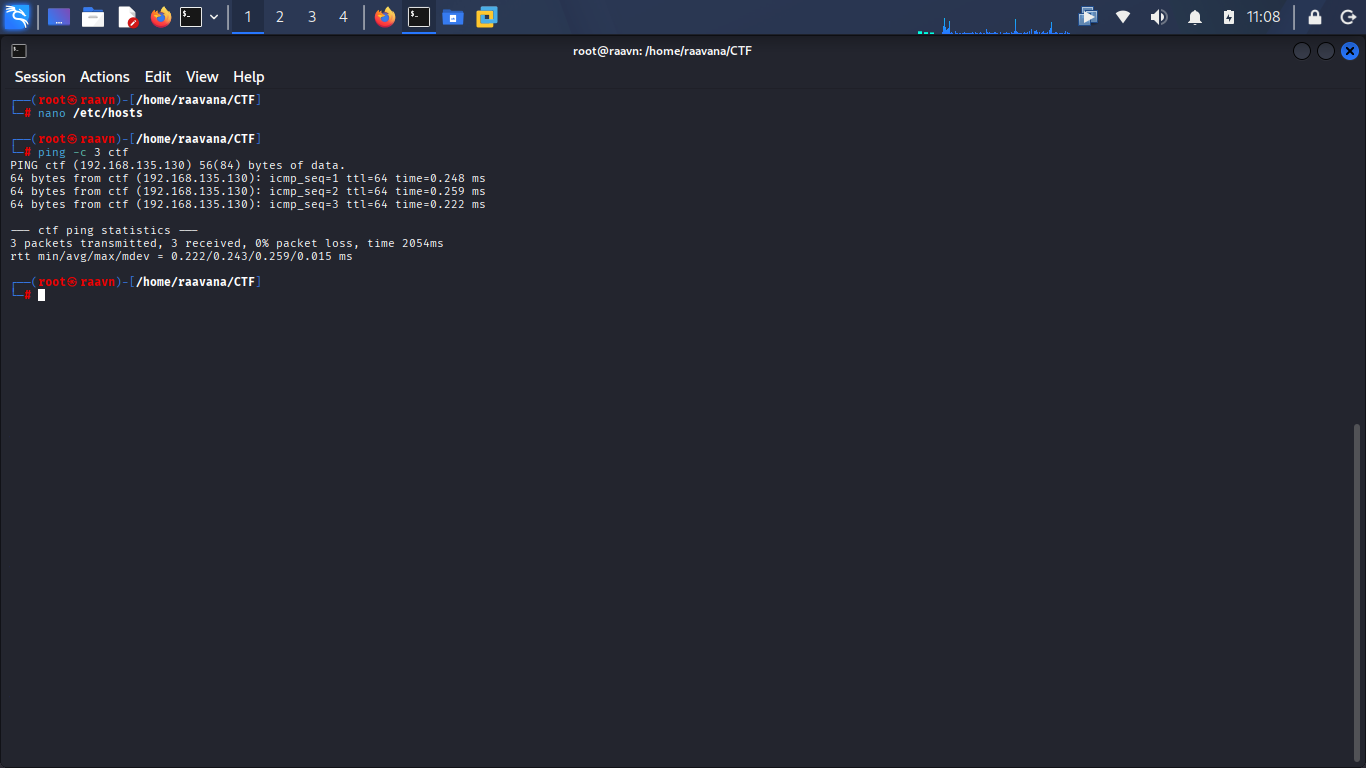Viewport: 1366px width, 768px height.
Task: Click the terminal window title icon
Action: (x=19, y=50)
